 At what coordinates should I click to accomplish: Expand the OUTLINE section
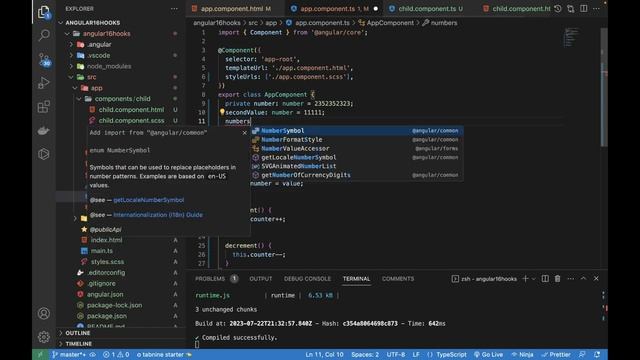[78, 333]
